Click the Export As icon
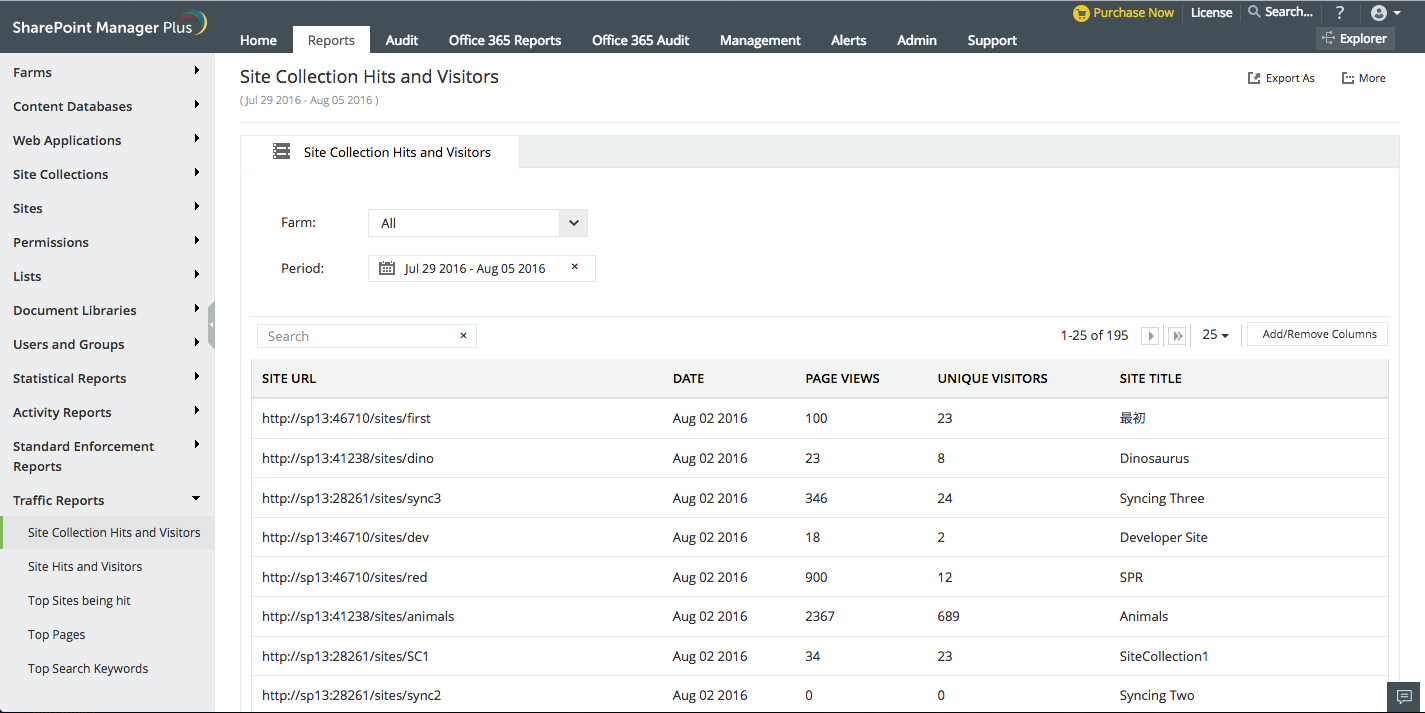This screenshot has height=713, width=1425. pyautogui.click(x=1254, y=78)
